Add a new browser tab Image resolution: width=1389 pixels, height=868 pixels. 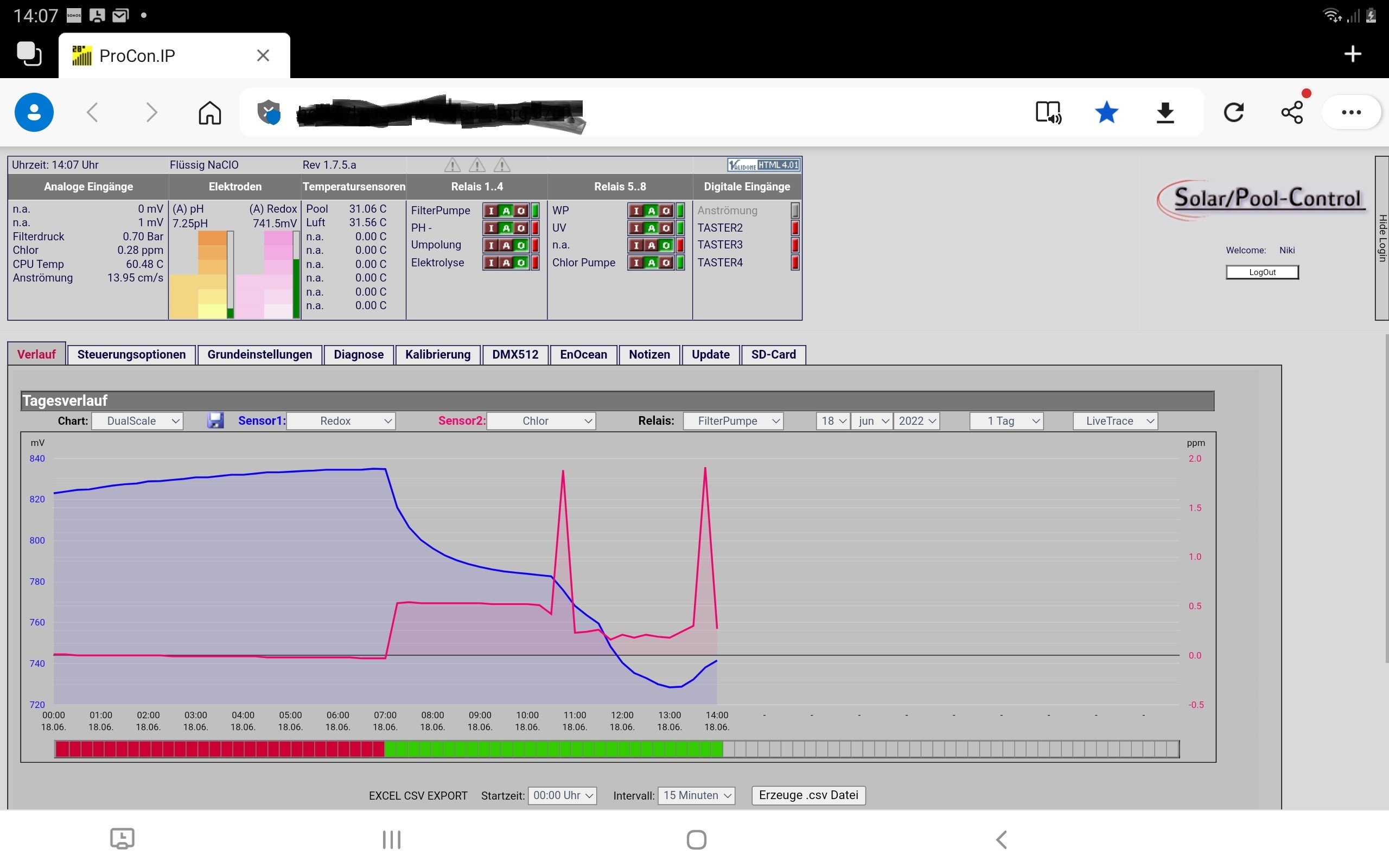[x=1353, y=54]
